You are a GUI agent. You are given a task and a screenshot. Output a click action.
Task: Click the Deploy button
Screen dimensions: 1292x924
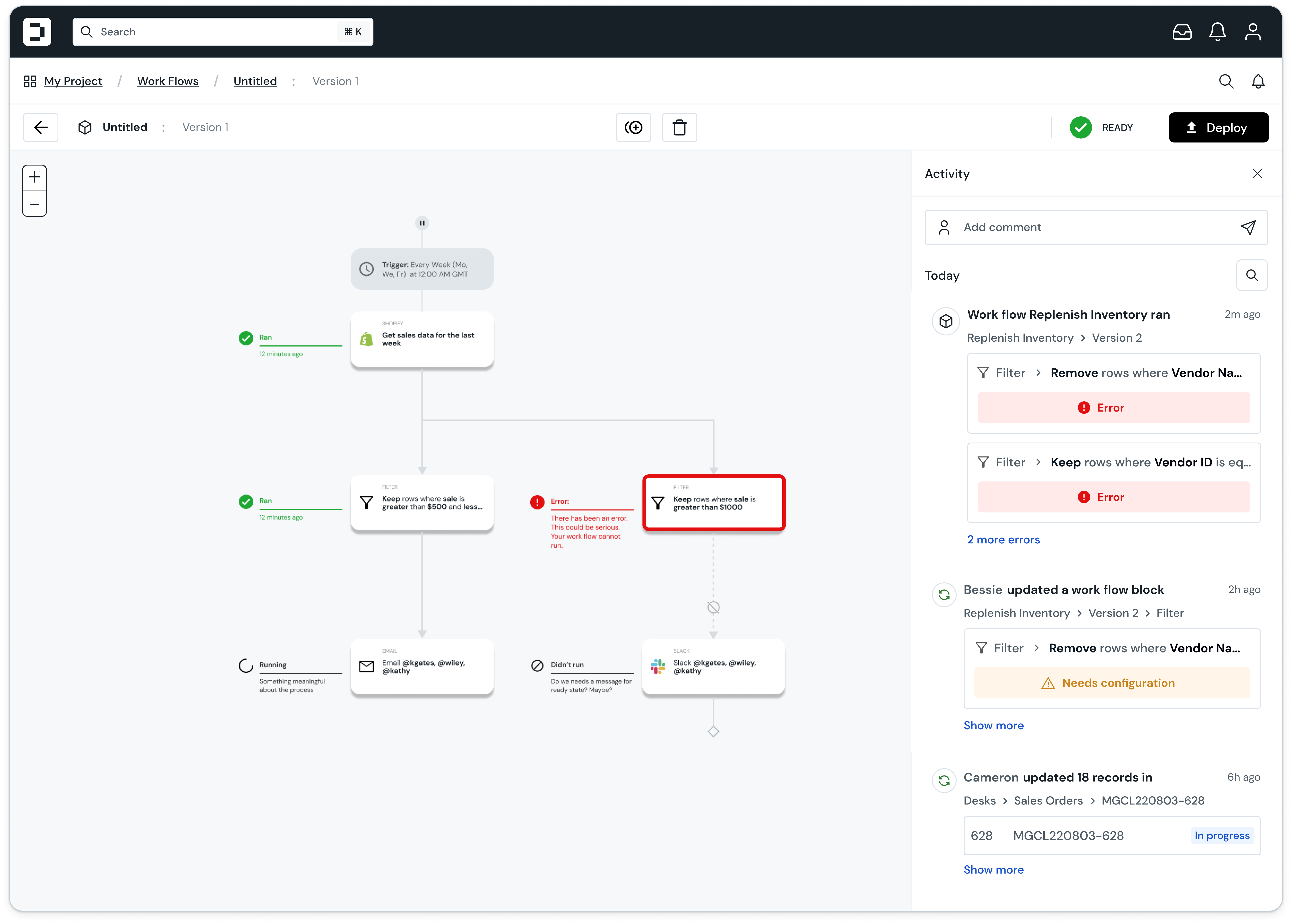click(1218, 127)
